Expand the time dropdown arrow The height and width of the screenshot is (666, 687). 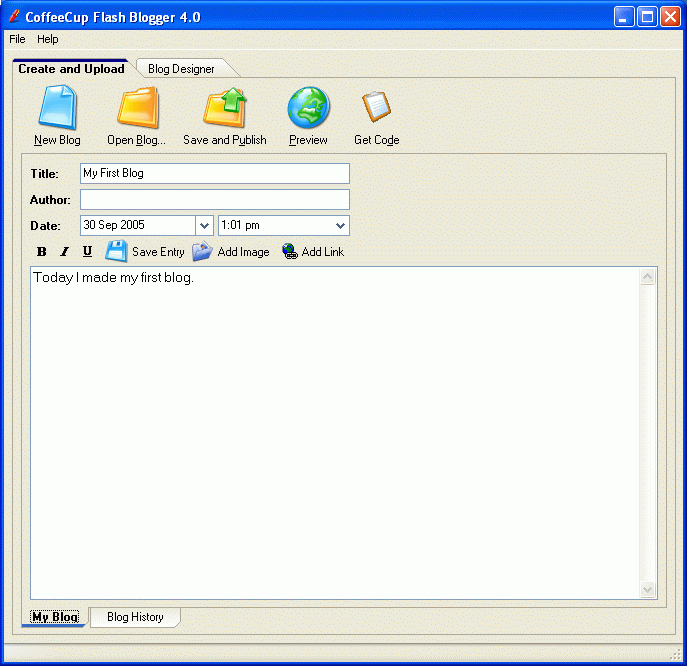pos(340,226)
